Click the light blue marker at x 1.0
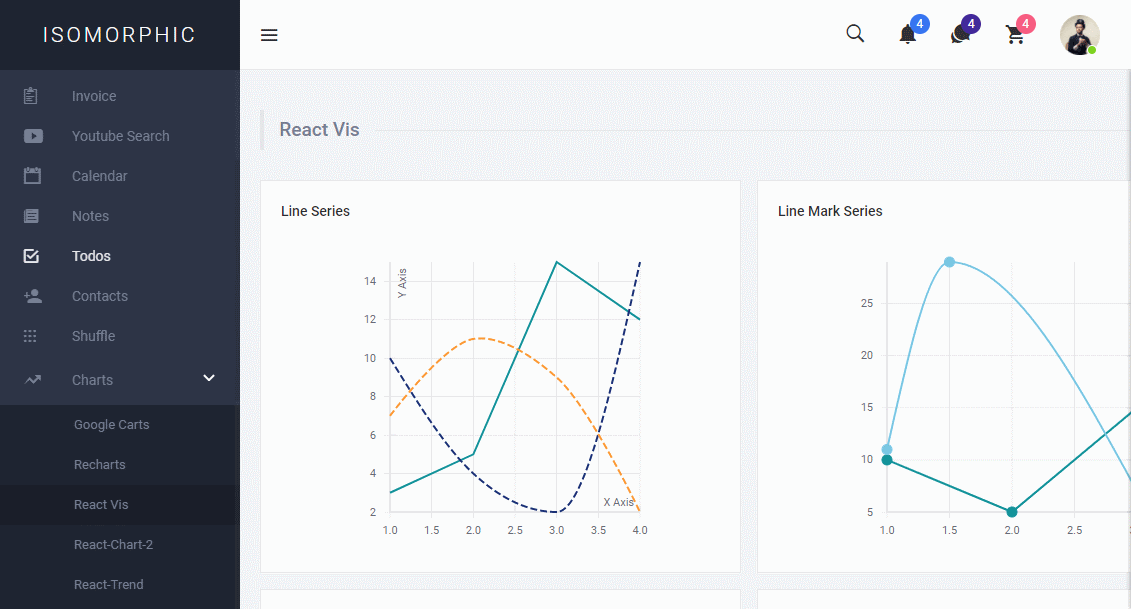This screenshot has width=1131, height=609. [887, 450]
